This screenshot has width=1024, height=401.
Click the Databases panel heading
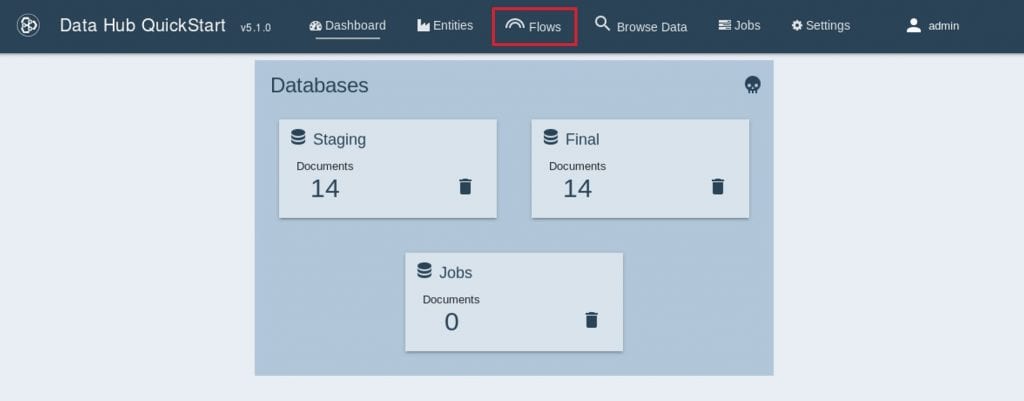(x=319, y=85)
